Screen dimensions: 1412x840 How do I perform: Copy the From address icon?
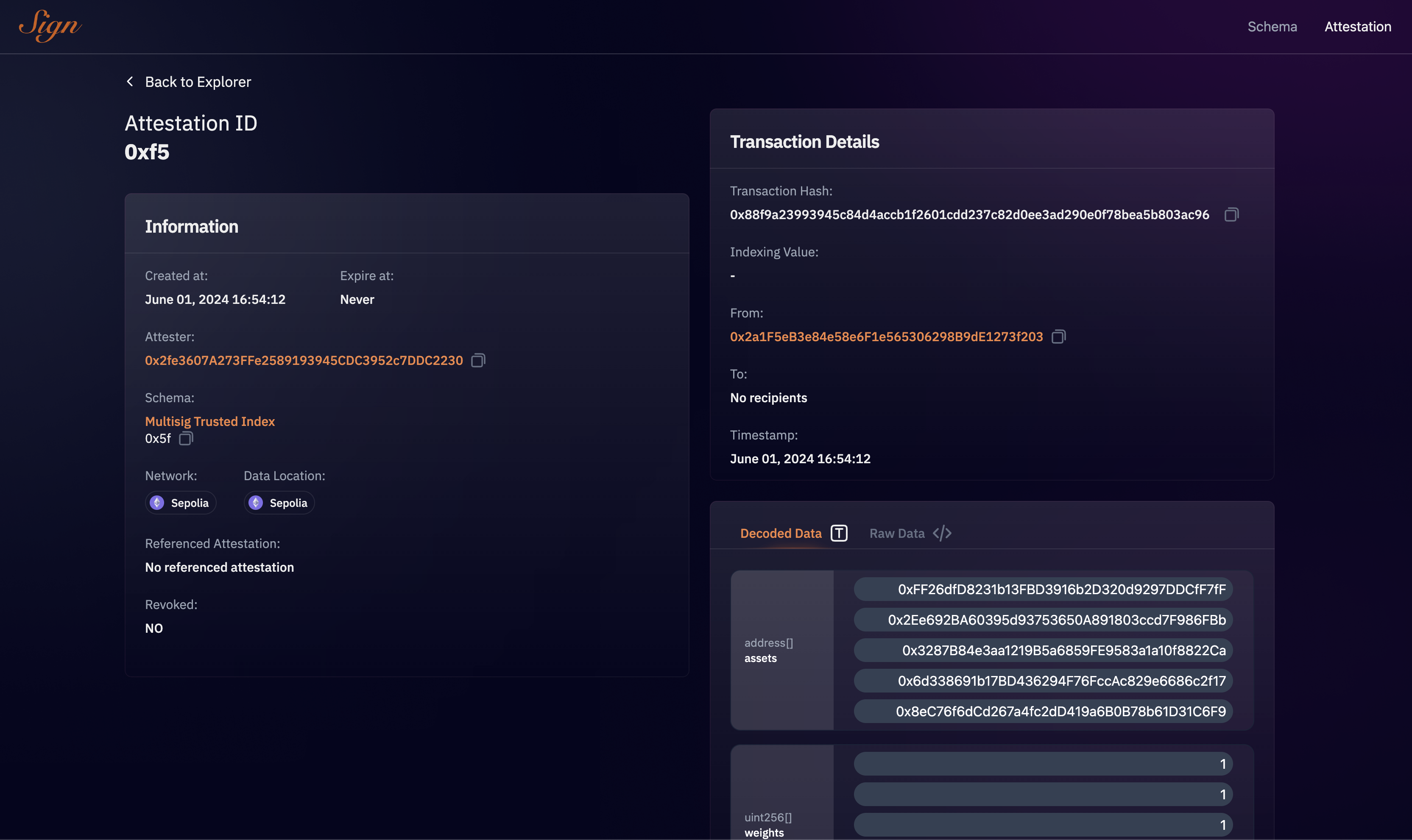(1058, 337)
